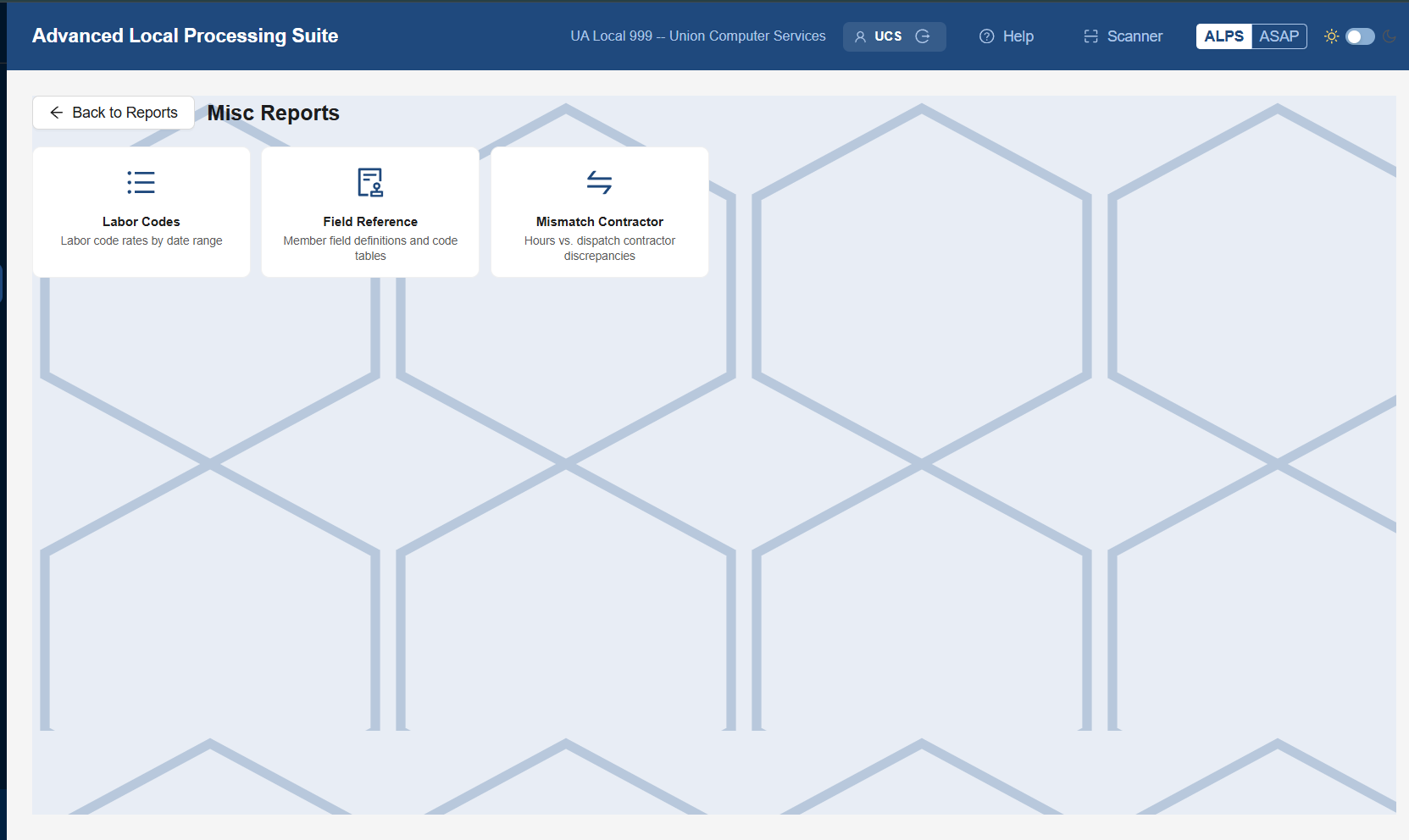1409x840 pixels.
Task: Click the user profile icon beside UCS
Action: (860, 36)
